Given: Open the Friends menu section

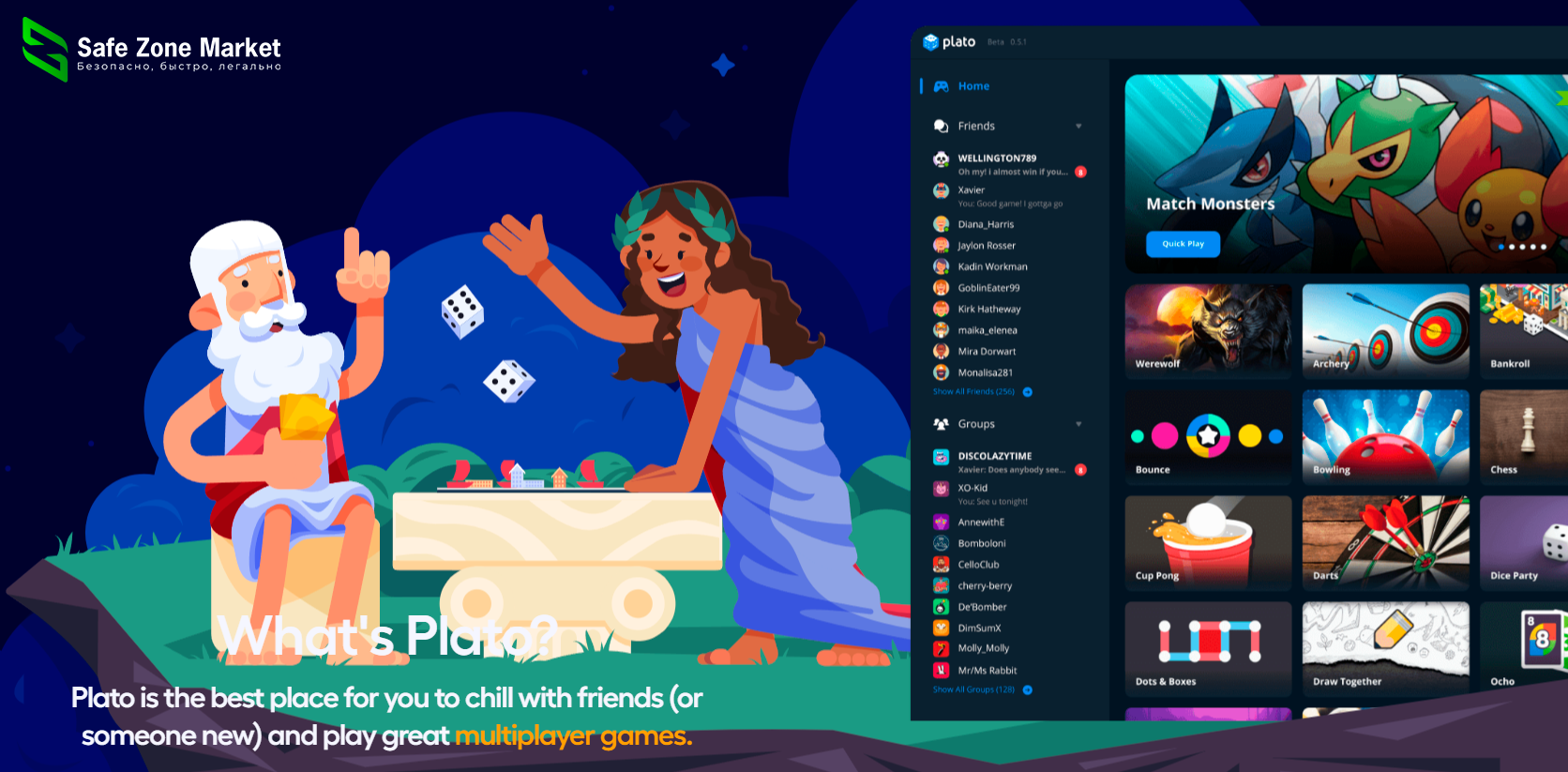Looking at the screenshot, I should 976,127.
